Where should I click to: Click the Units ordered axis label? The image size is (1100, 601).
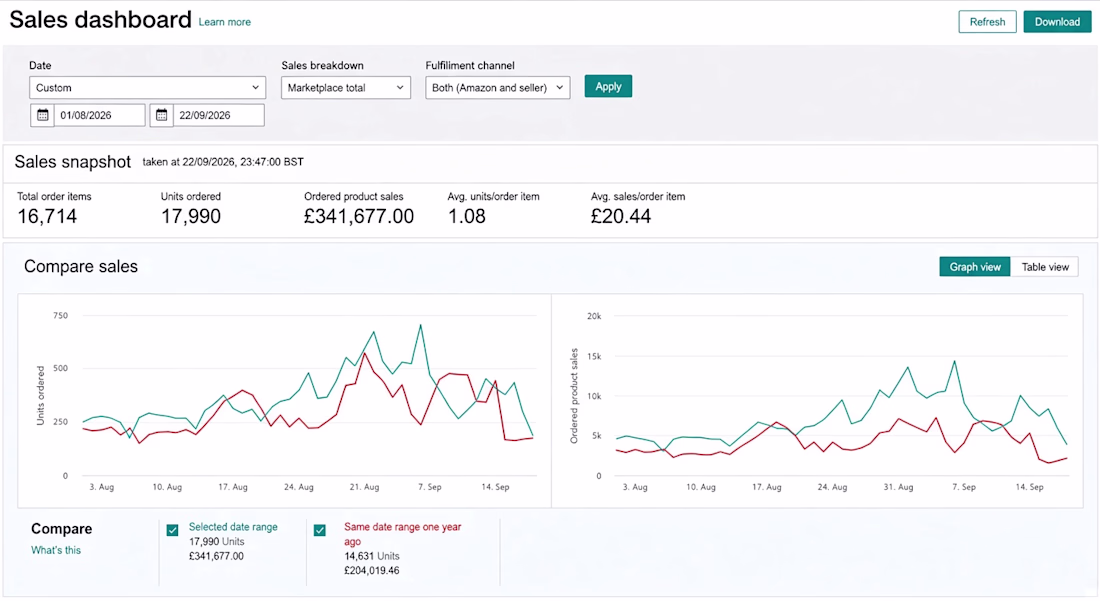coord(41,396)
